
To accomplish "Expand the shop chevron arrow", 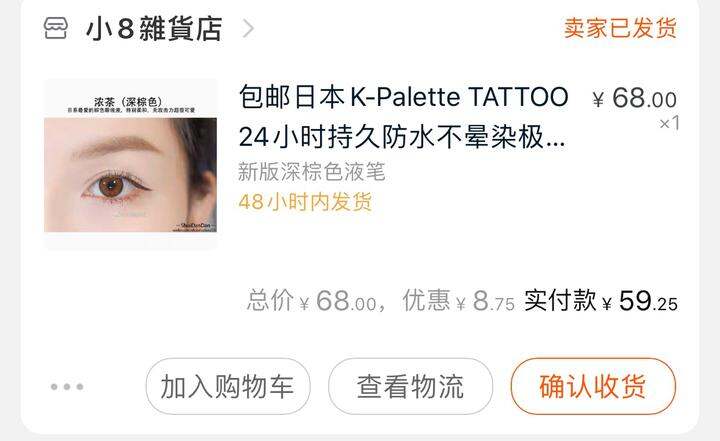I will click(248, 28).
